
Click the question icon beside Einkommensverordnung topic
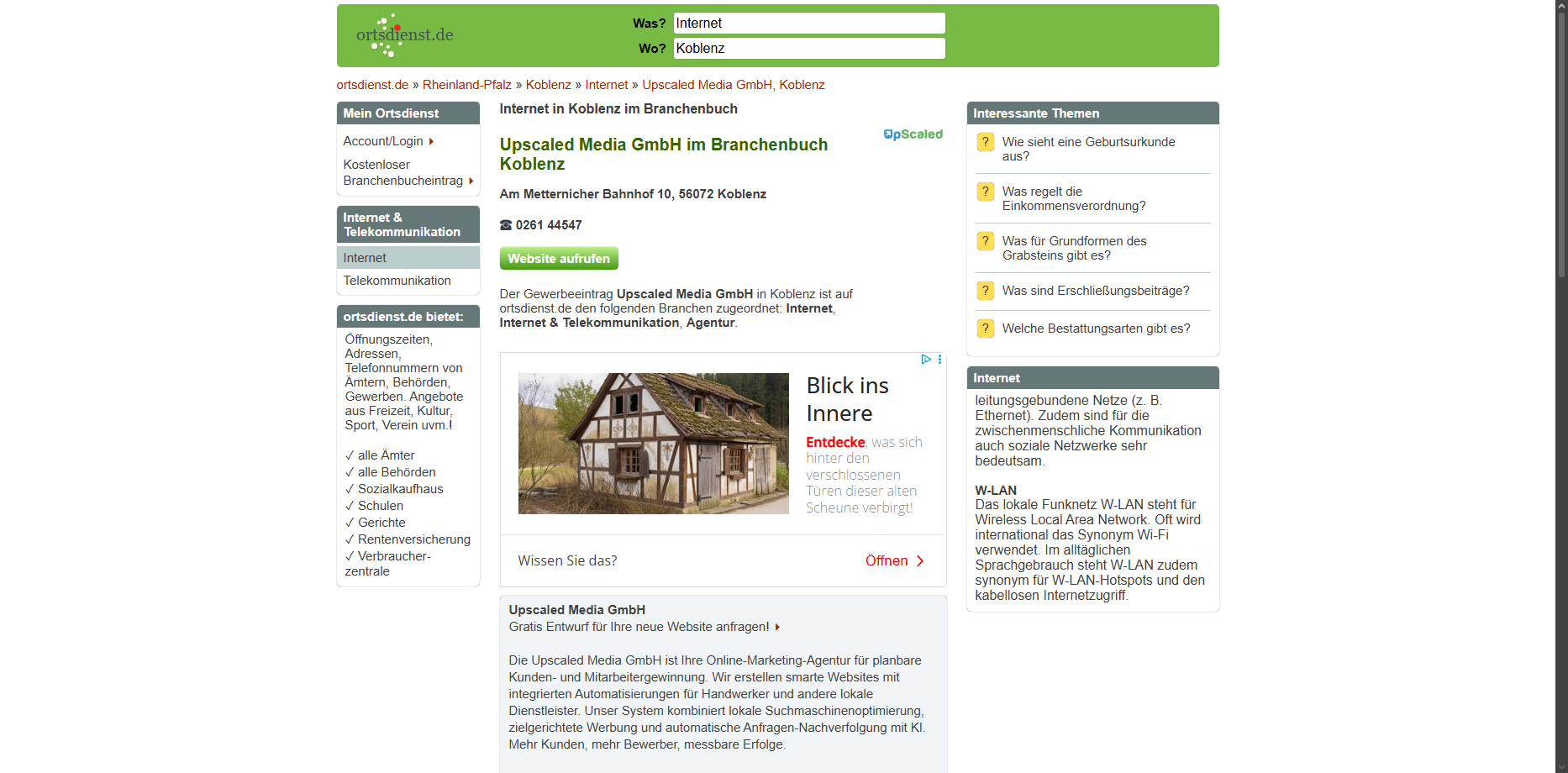tap(986, 192)
